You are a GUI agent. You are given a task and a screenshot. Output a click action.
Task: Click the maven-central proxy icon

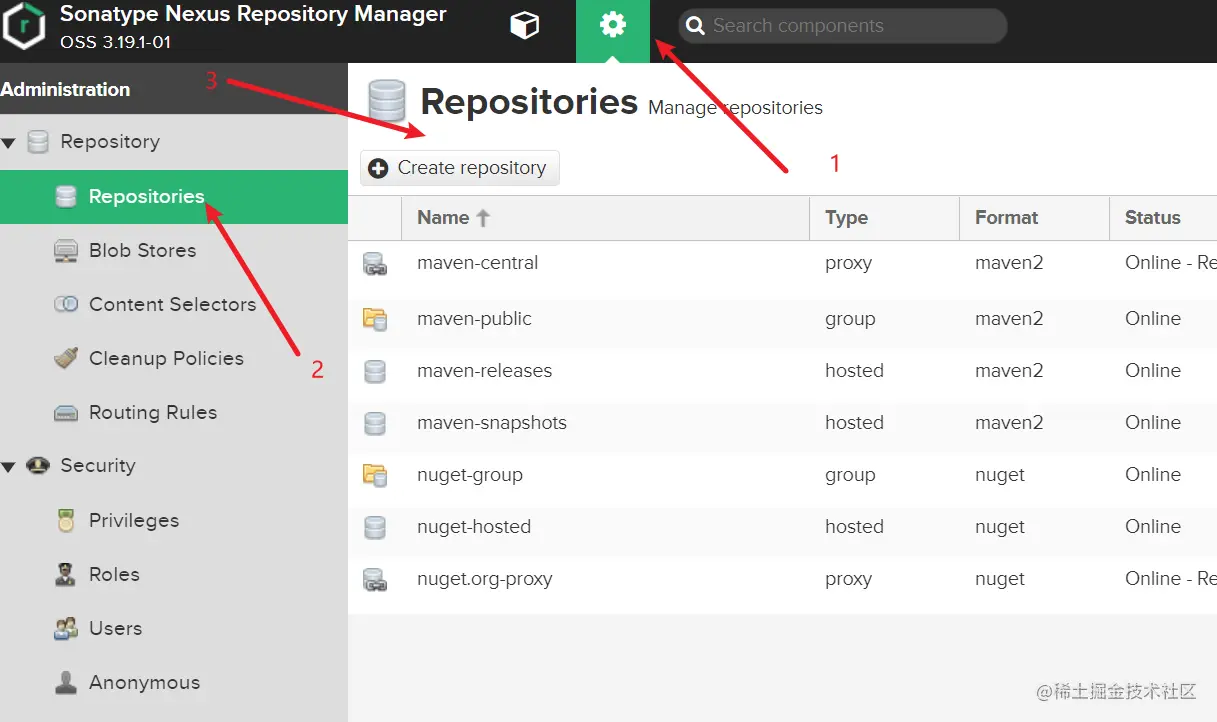click(x=375, y=264)
